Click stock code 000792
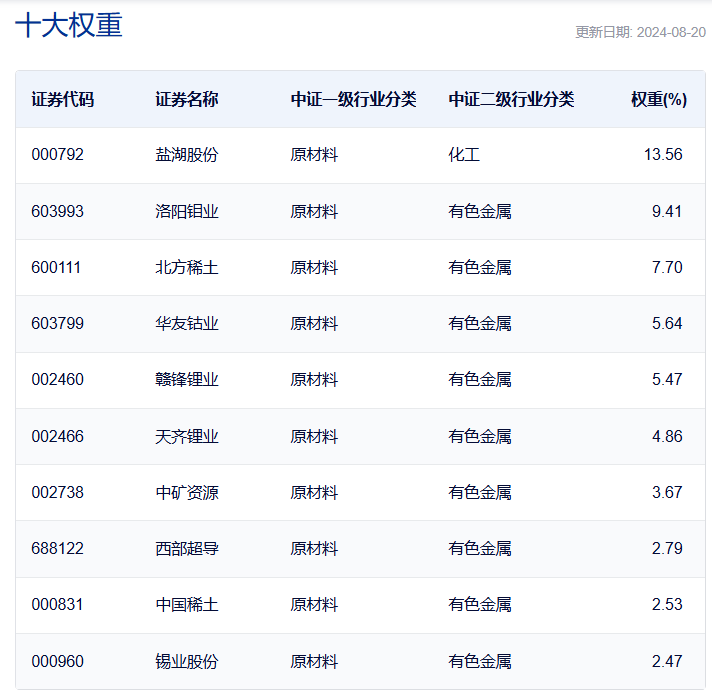712x698 pixels. [57, 155]
